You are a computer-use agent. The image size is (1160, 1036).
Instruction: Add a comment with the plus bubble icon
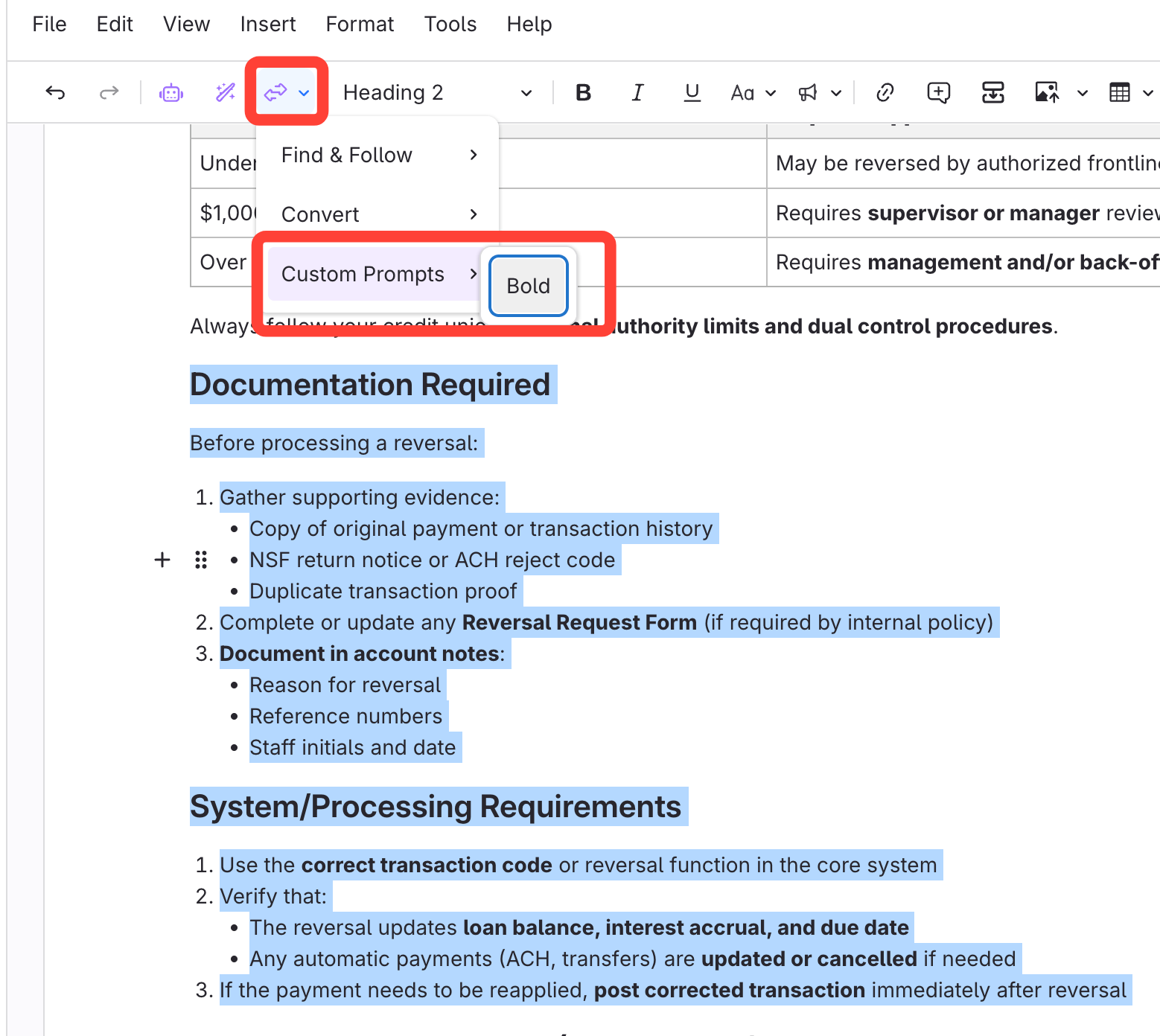938,92
